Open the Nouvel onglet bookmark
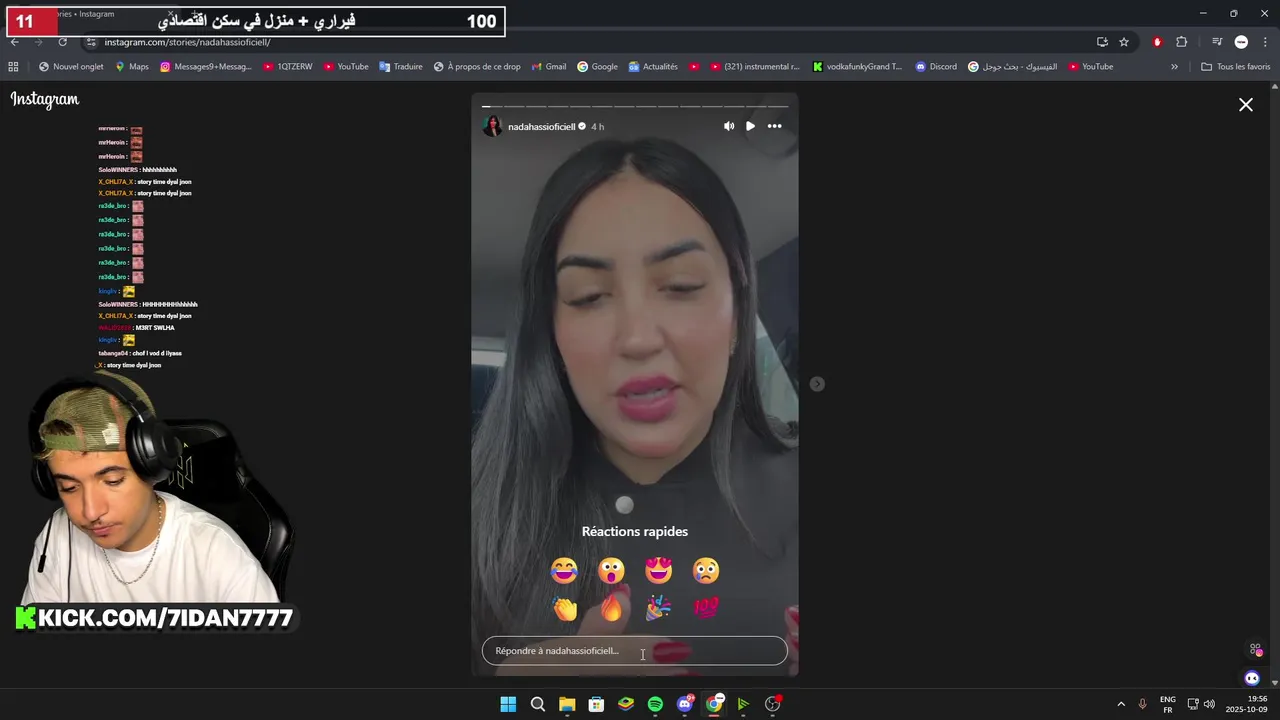 click(x=71, y=67)
